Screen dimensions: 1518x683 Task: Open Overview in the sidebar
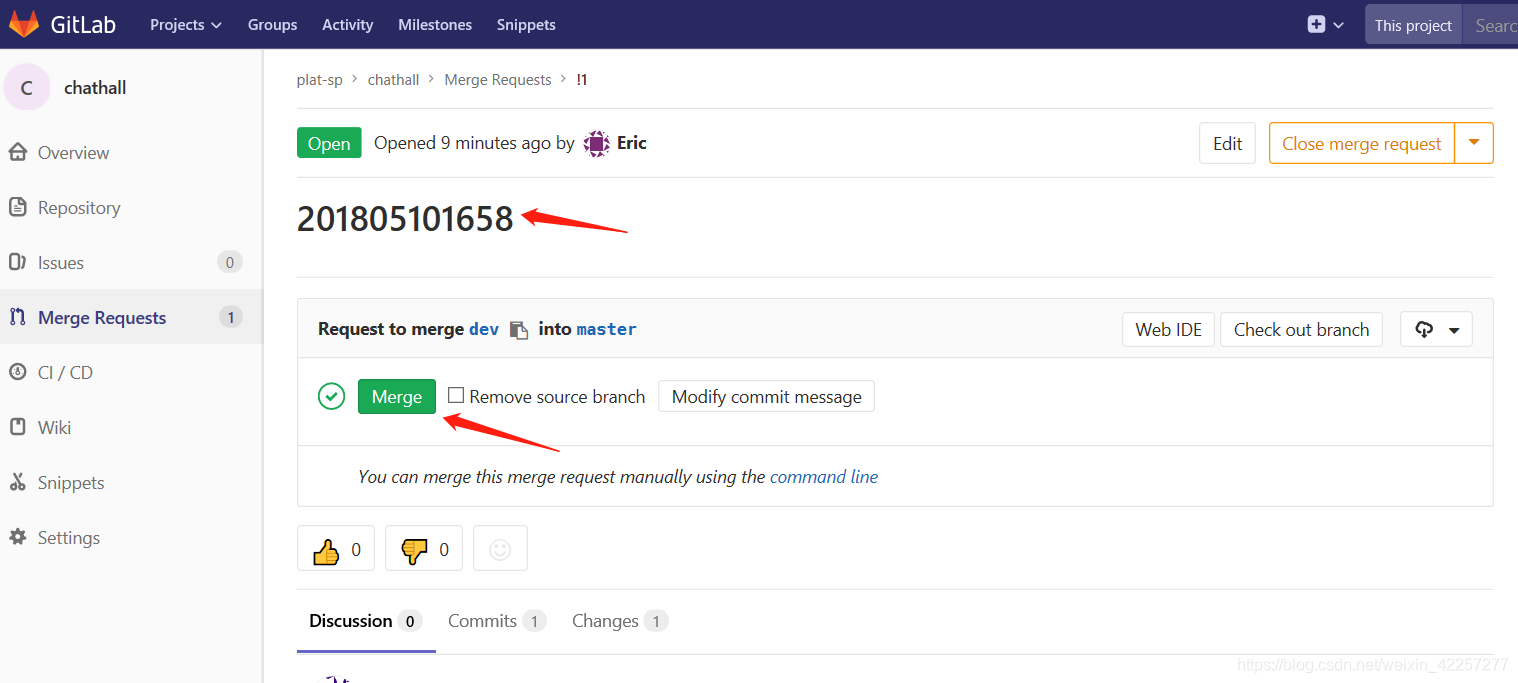pos(73,152)
